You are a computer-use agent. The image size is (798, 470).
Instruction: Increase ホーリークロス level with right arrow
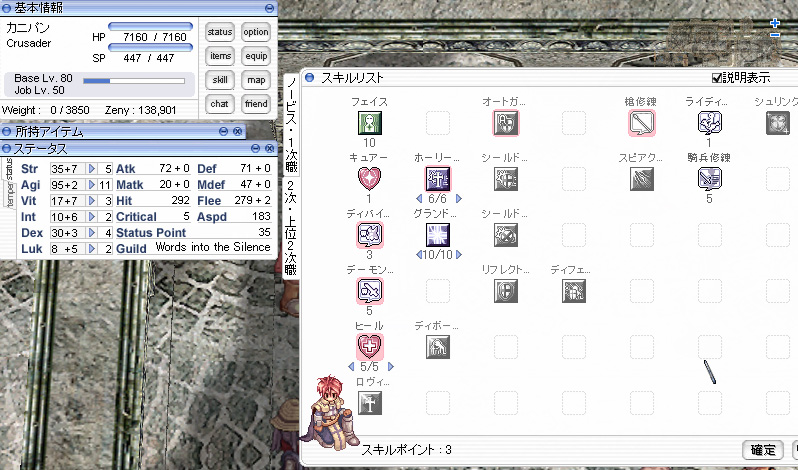[x=459, y=198]
